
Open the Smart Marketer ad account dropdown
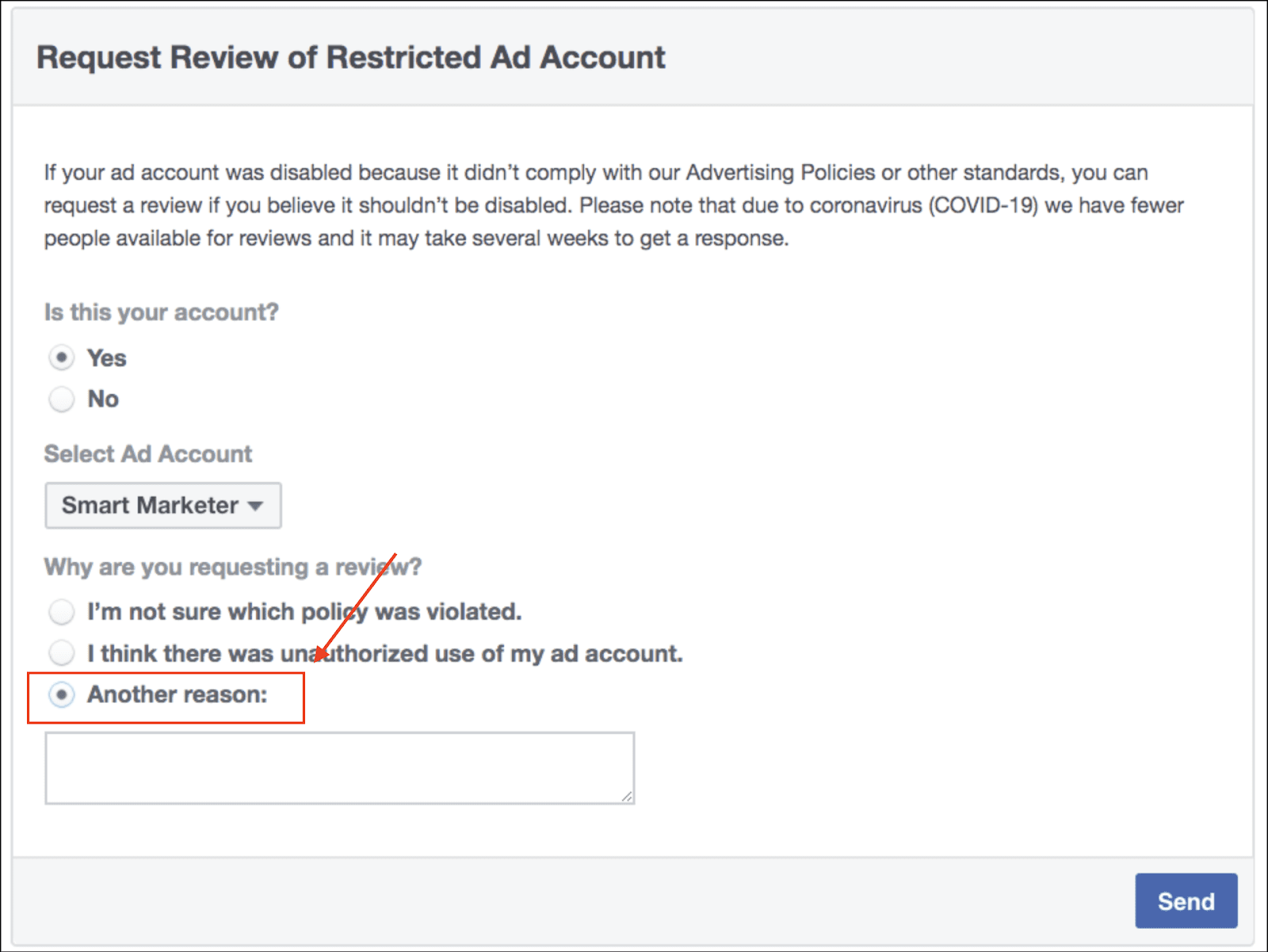coord(162,505)
